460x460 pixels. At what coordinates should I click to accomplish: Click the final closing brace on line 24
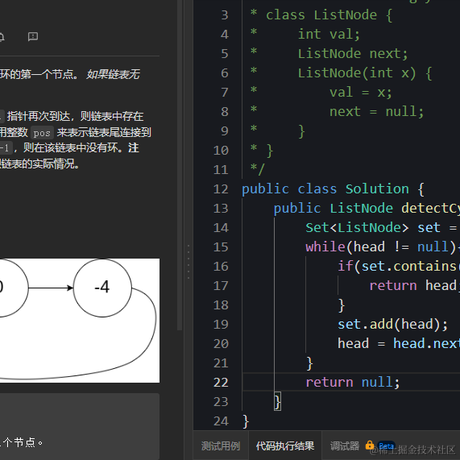[x=246, y=421]
